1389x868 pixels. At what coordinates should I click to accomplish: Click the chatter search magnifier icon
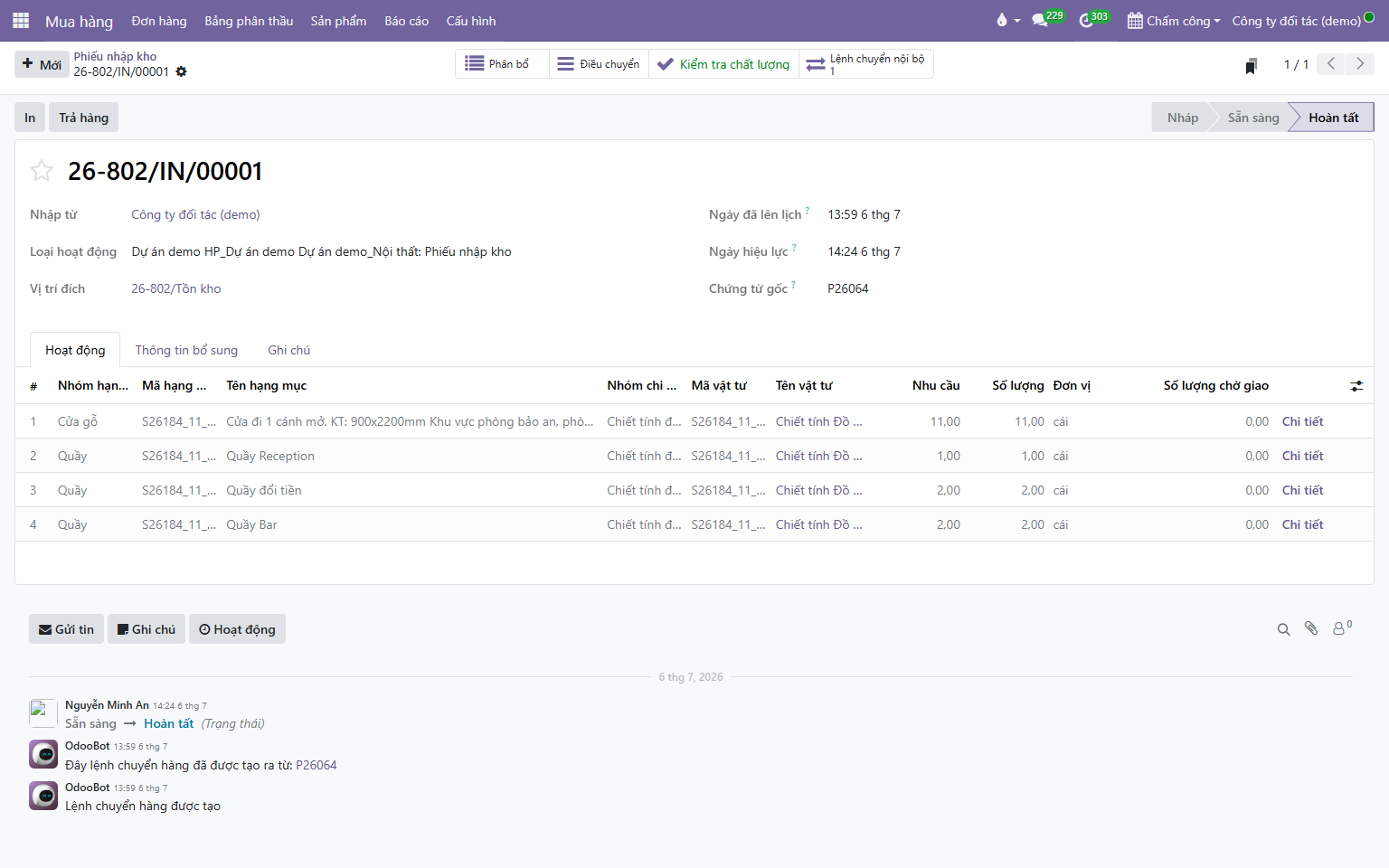tap(1283, 629)
